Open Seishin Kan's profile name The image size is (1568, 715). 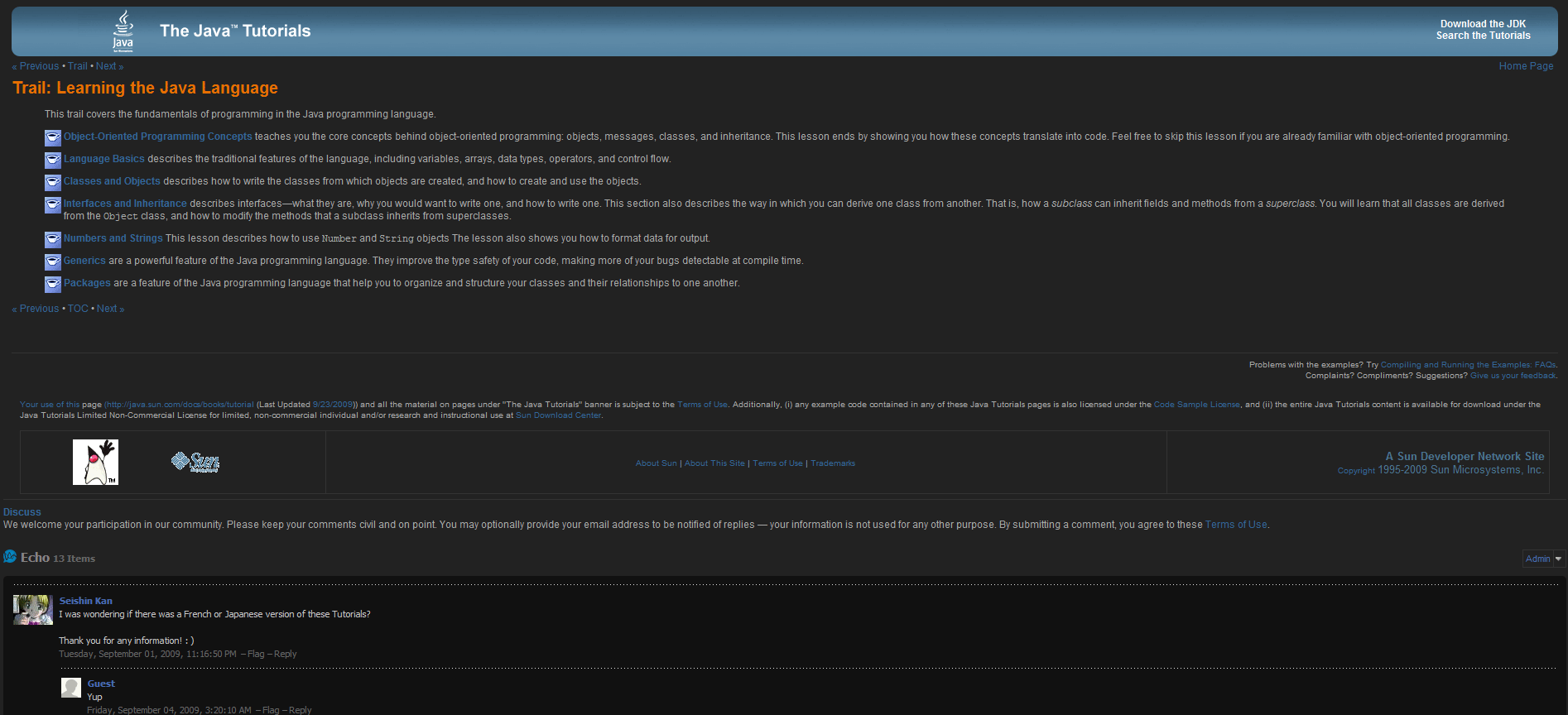coord(85,601)
